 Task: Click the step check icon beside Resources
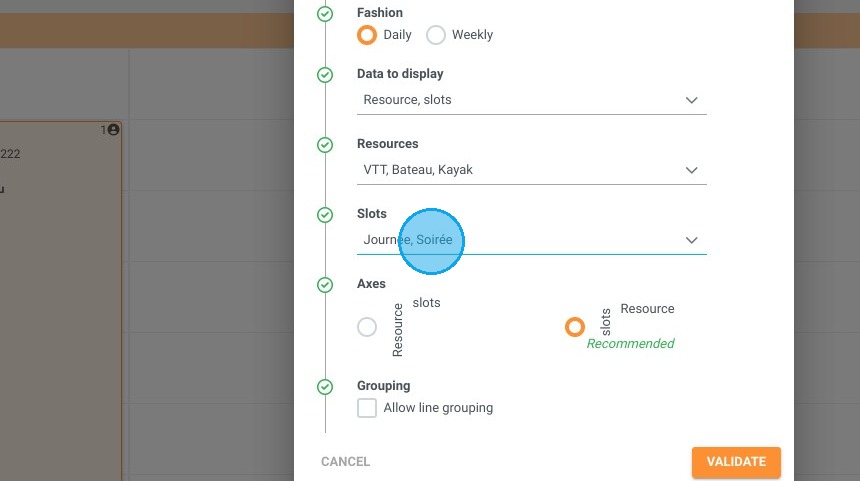pos(325,145)
